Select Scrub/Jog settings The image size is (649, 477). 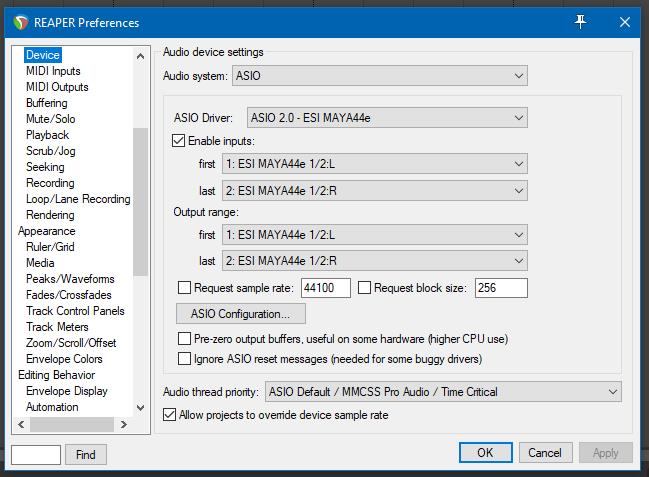pyautogui.click(x=50, y=151)
